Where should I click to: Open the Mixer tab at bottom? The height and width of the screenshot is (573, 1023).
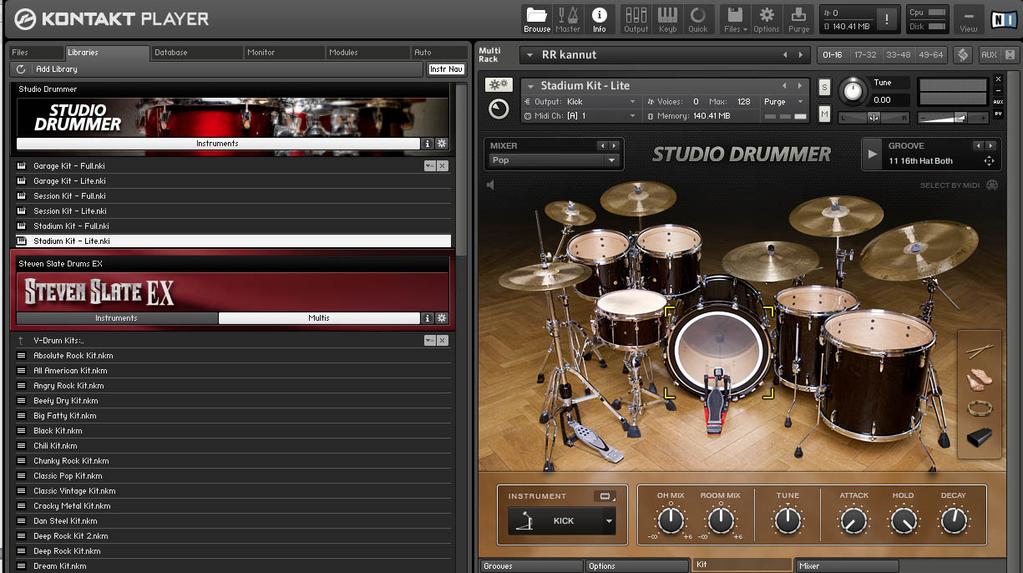pyautogui.click(x=846, y=566)
